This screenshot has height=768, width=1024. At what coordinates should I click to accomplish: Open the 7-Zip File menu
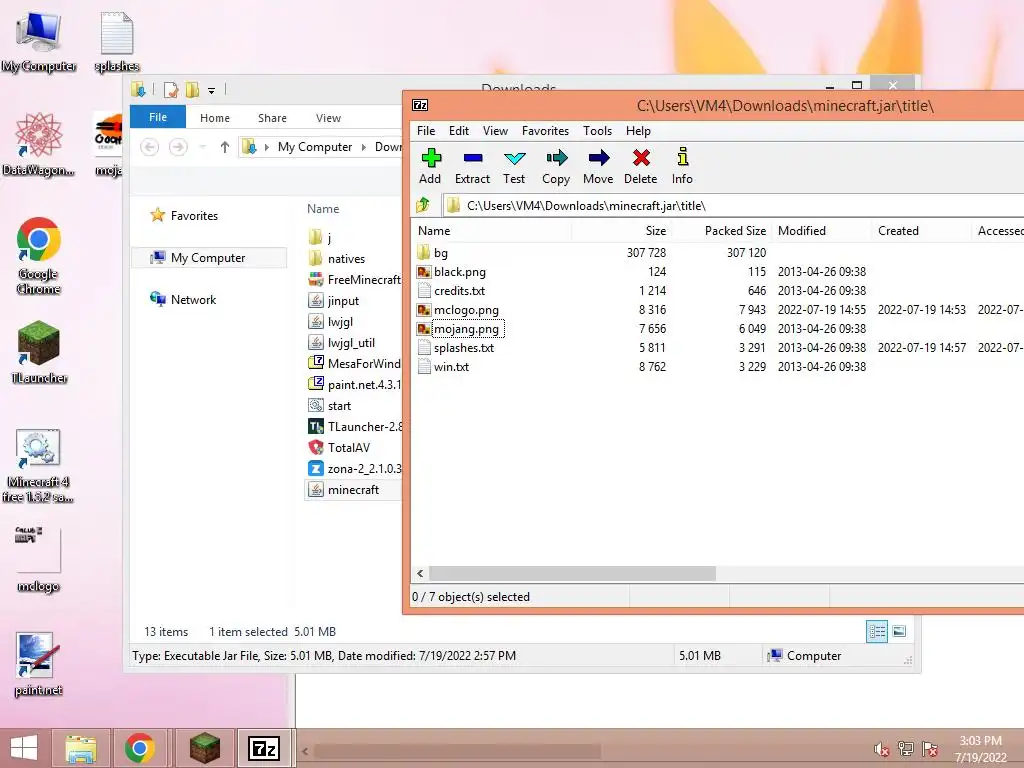tap(426, 131)
